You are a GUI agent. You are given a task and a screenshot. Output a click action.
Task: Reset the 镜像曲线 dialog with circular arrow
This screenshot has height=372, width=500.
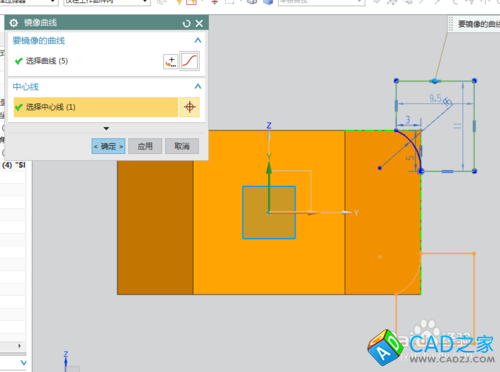pos(186,23)
